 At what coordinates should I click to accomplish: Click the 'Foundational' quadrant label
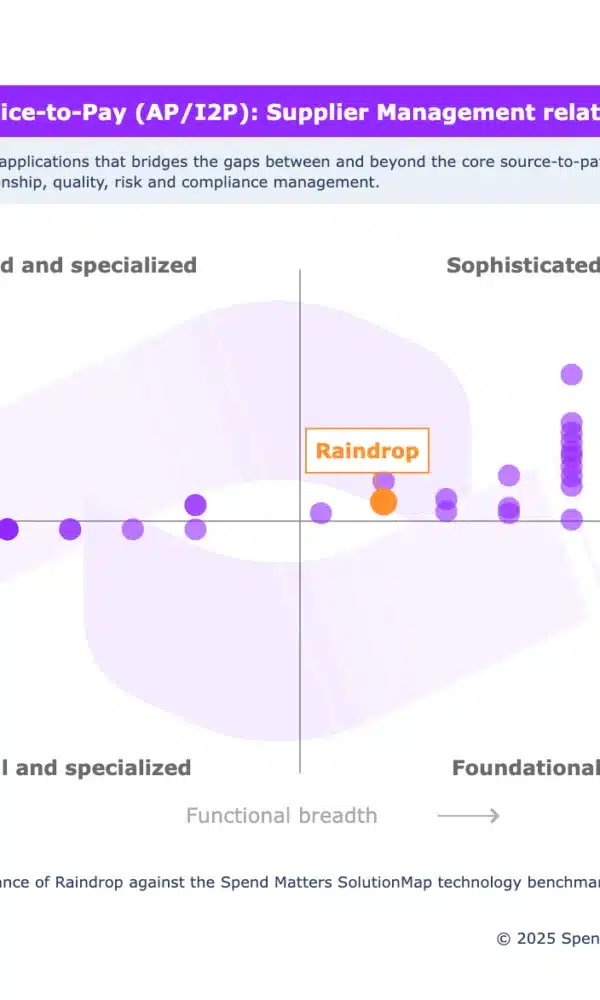[x=526, y=768]
